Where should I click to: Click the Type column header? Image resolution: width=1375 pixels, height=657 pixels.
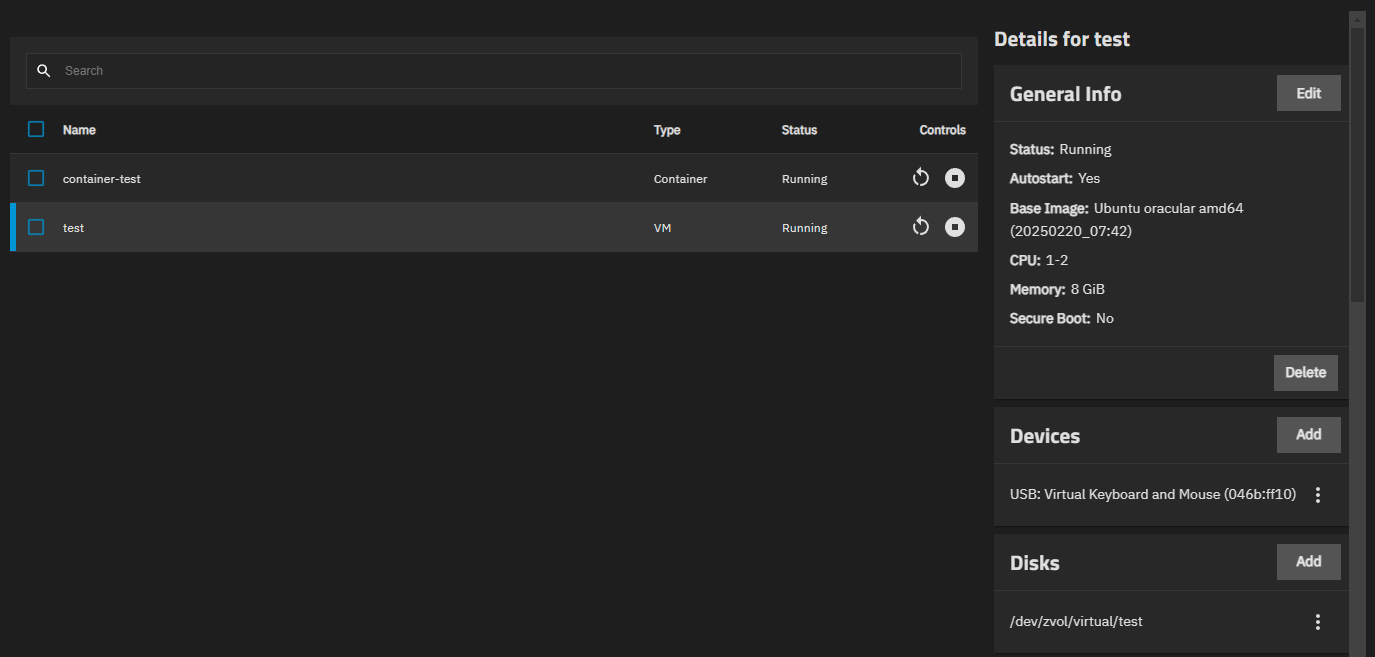667,130
